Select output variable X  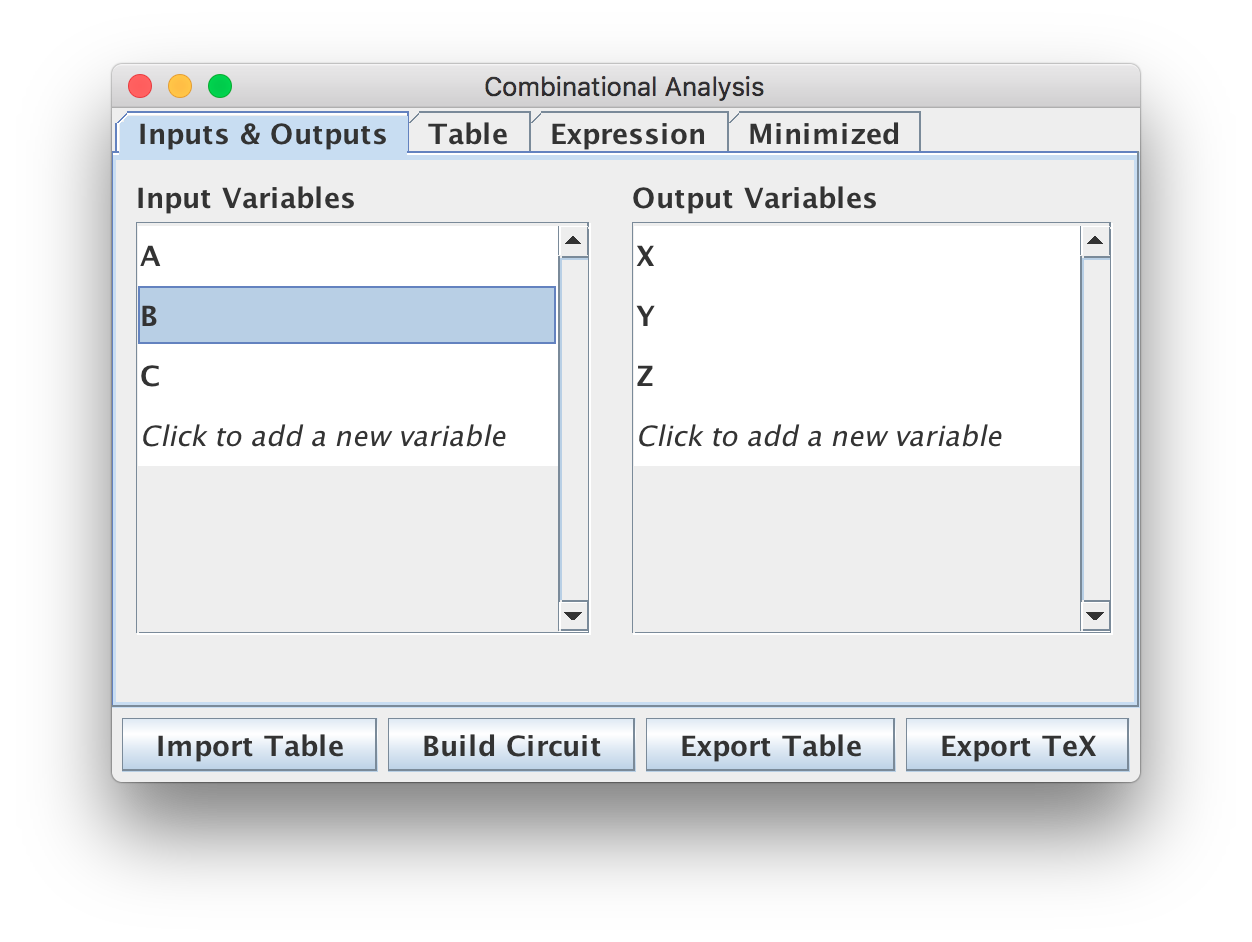click(857, 257)
